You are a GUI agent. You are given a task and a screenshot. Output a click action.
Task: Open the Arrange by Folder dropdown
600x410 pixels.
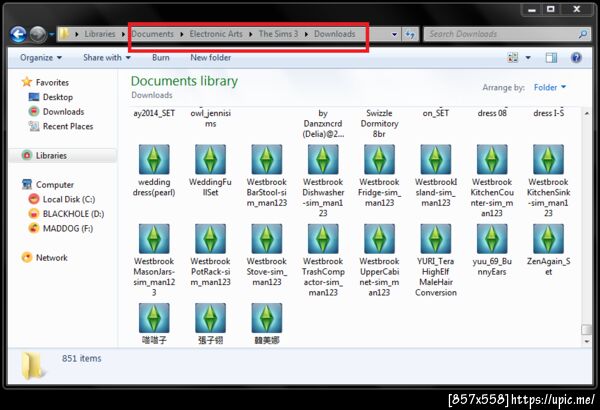pyautogui.click(x=550, y=88)
